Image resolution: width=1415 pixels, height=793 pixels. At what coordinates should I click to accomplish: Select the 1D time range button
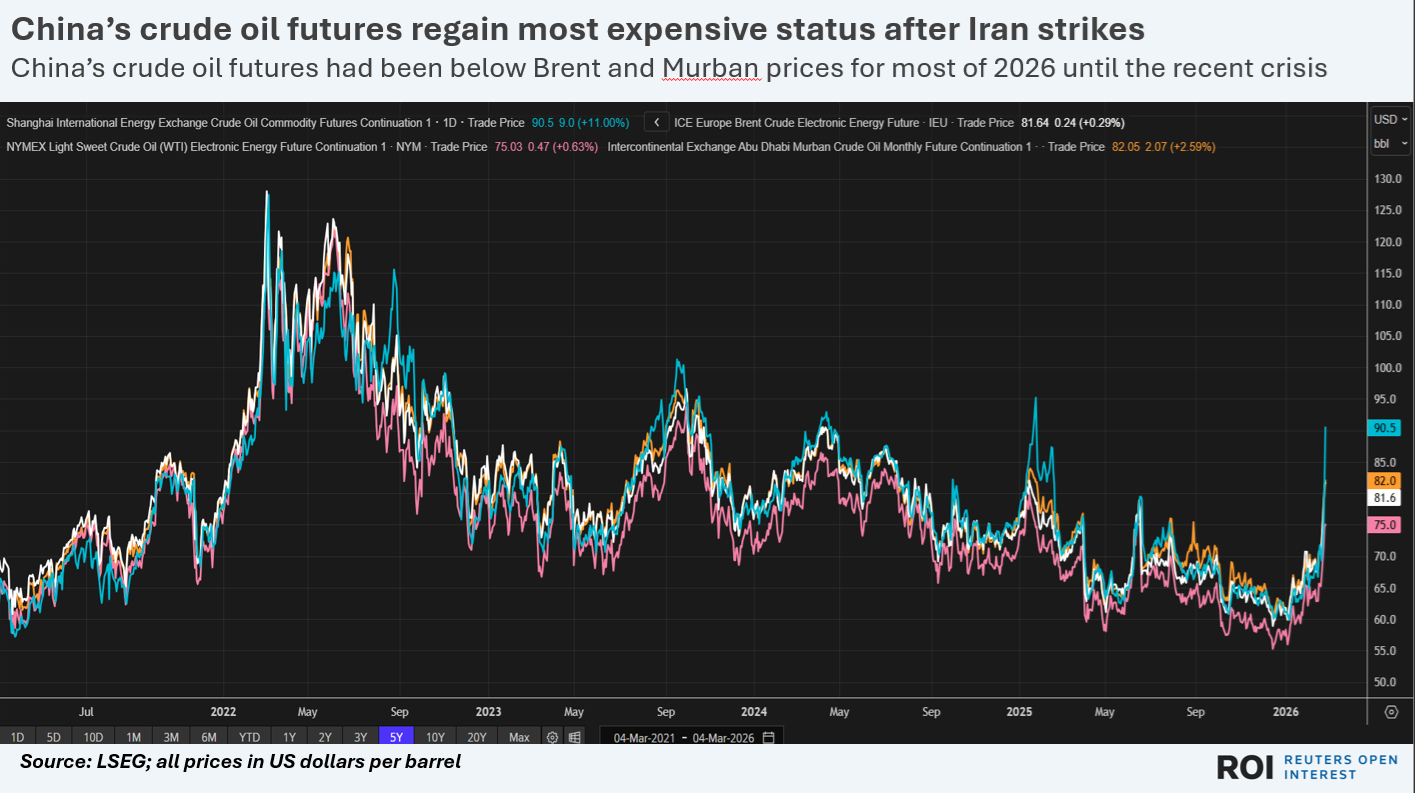[x=17, y=738]
